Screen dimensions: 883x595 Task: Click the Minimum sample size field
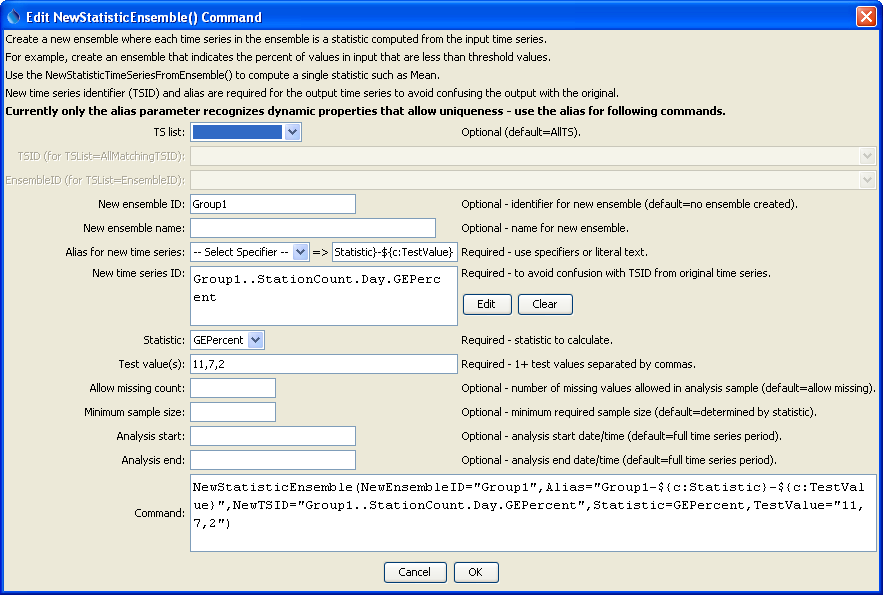pos(233,412)
